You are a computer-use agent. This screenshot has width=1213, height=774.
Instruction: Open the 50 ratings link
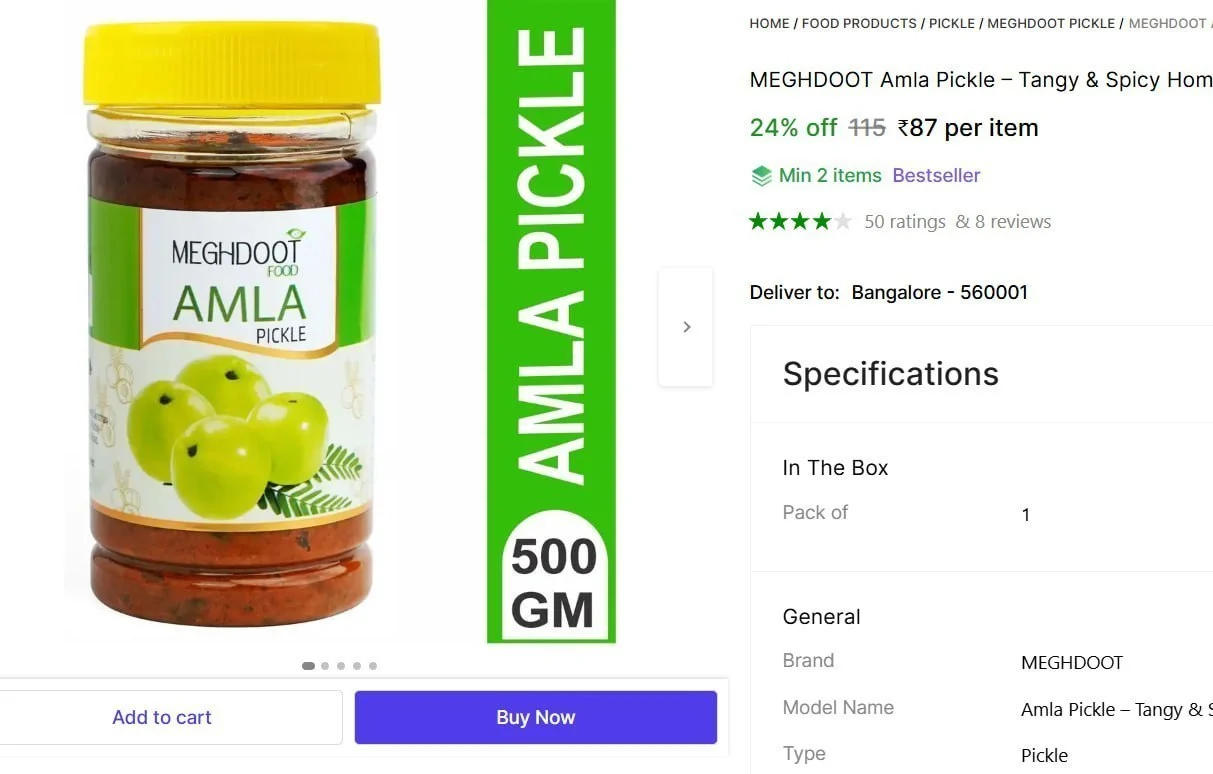pos(905,222)
